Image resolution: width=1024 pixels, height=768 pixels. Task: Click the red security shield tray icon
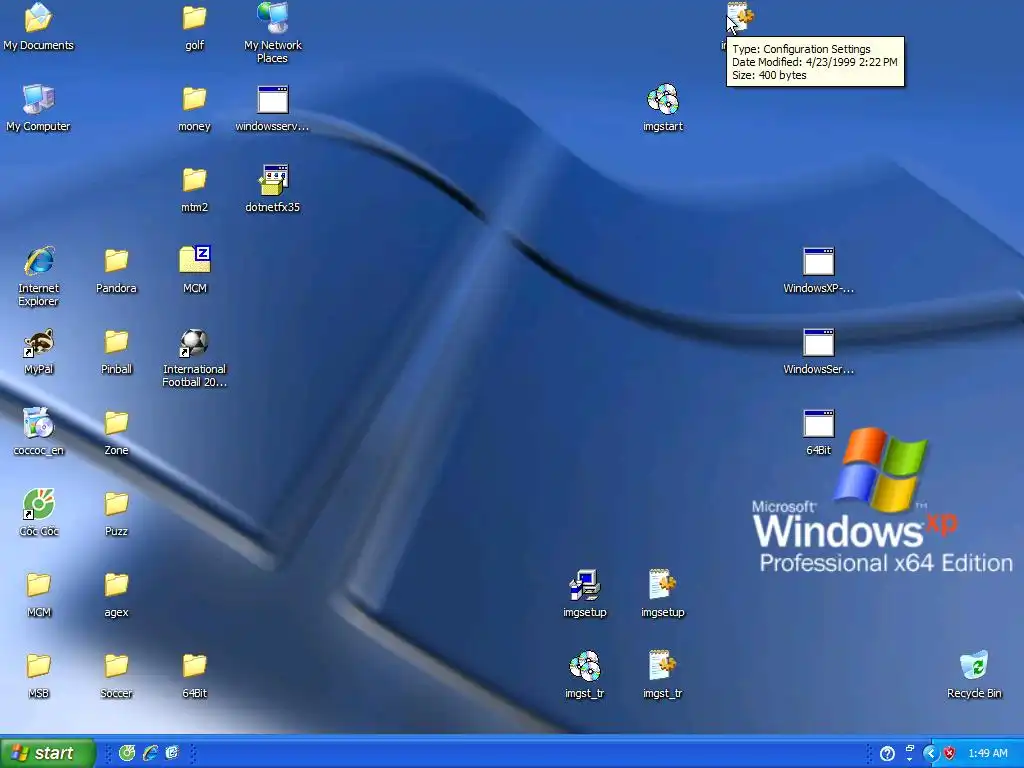click(x=949, y=753)
